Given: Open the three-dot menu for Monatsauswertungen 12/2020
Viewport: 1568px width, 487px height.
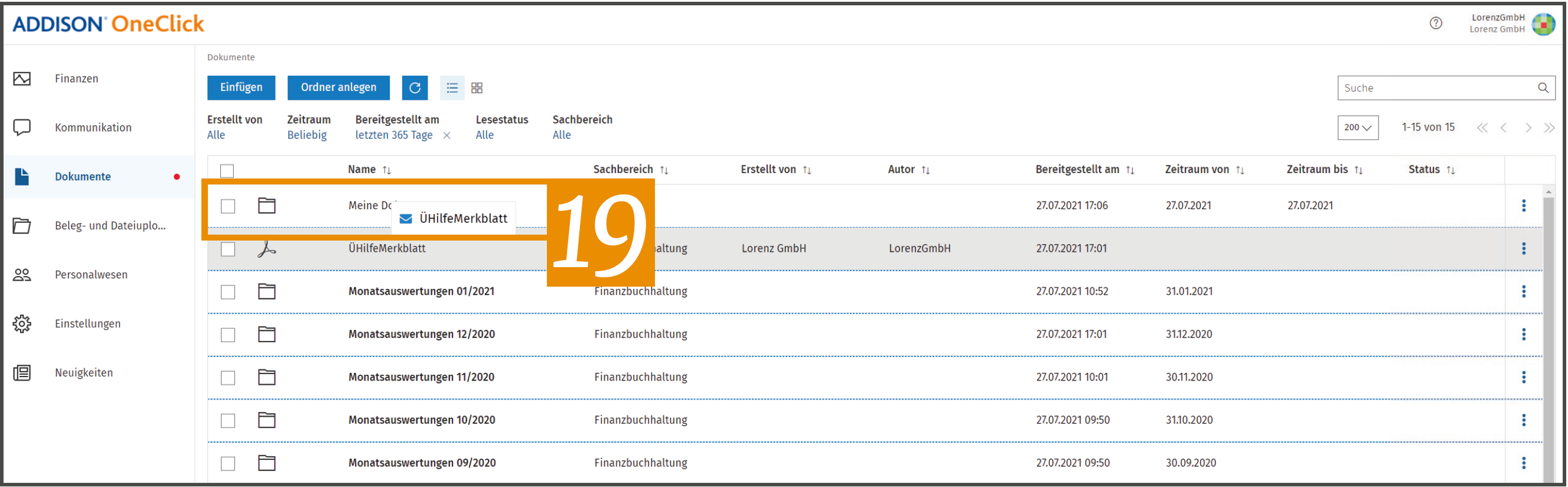Looking at the screenshot, I should click(x=1524, y=334).
